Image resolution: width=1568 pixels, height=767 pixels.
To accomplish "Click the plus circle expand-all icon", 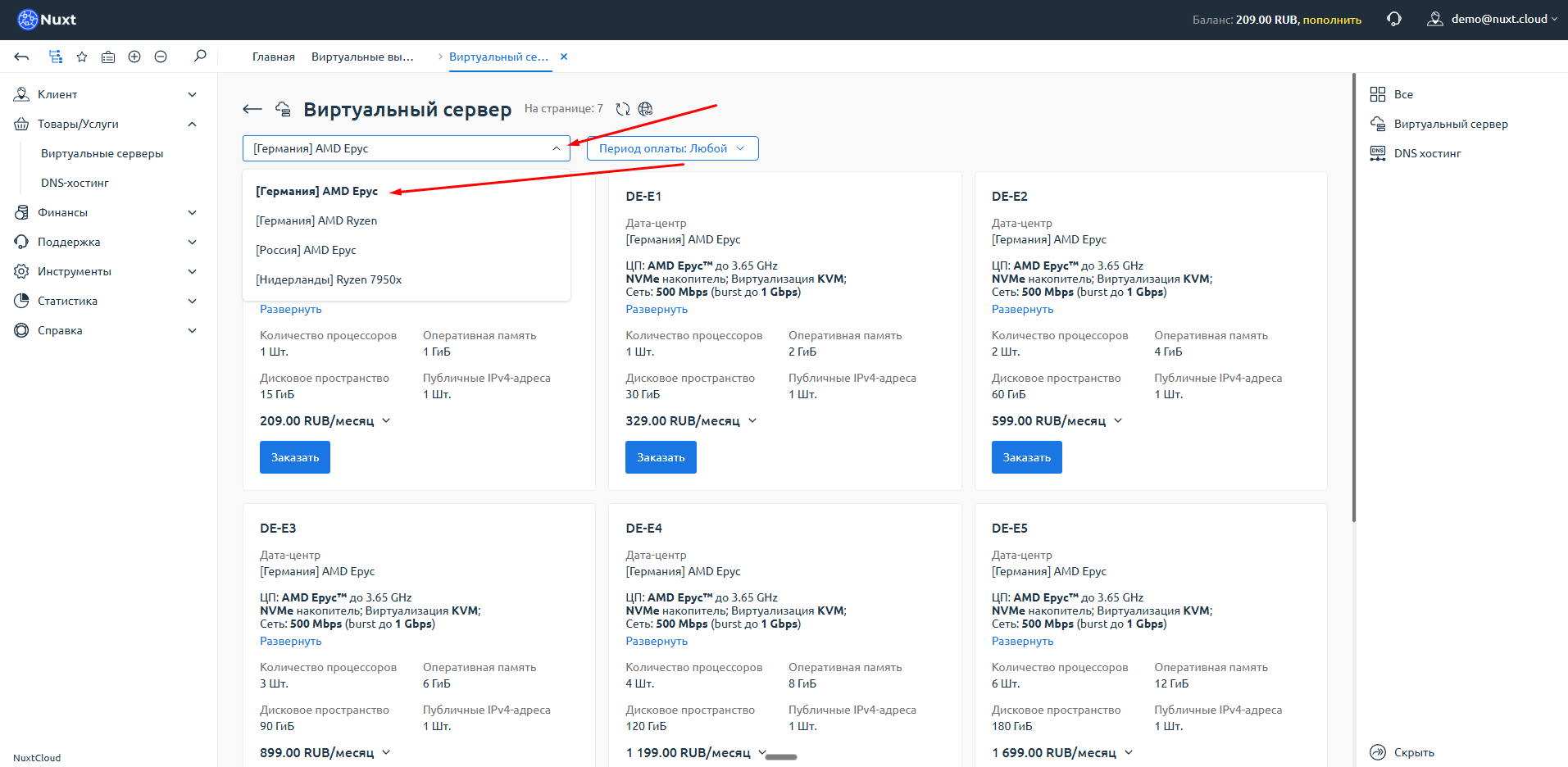I will (134, 57).
